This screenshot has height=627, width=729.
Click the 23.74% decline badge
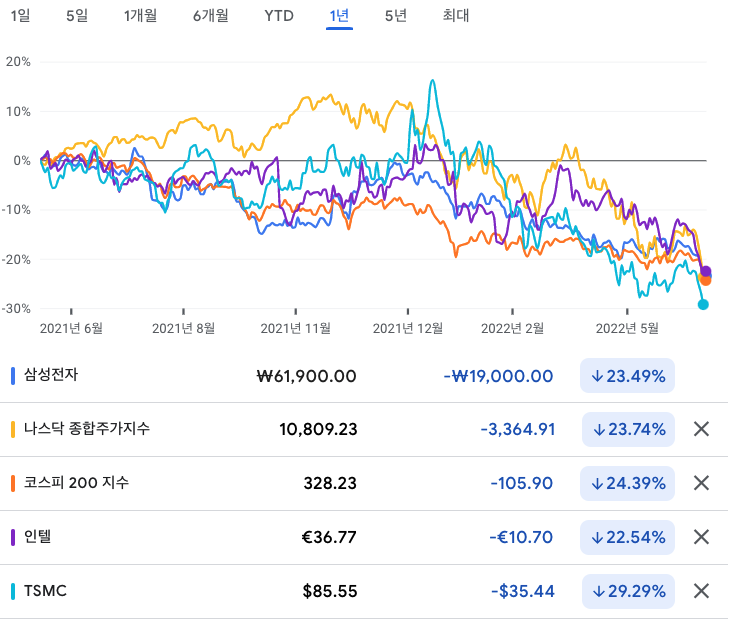pyautogui.click(x=628, y=429)
